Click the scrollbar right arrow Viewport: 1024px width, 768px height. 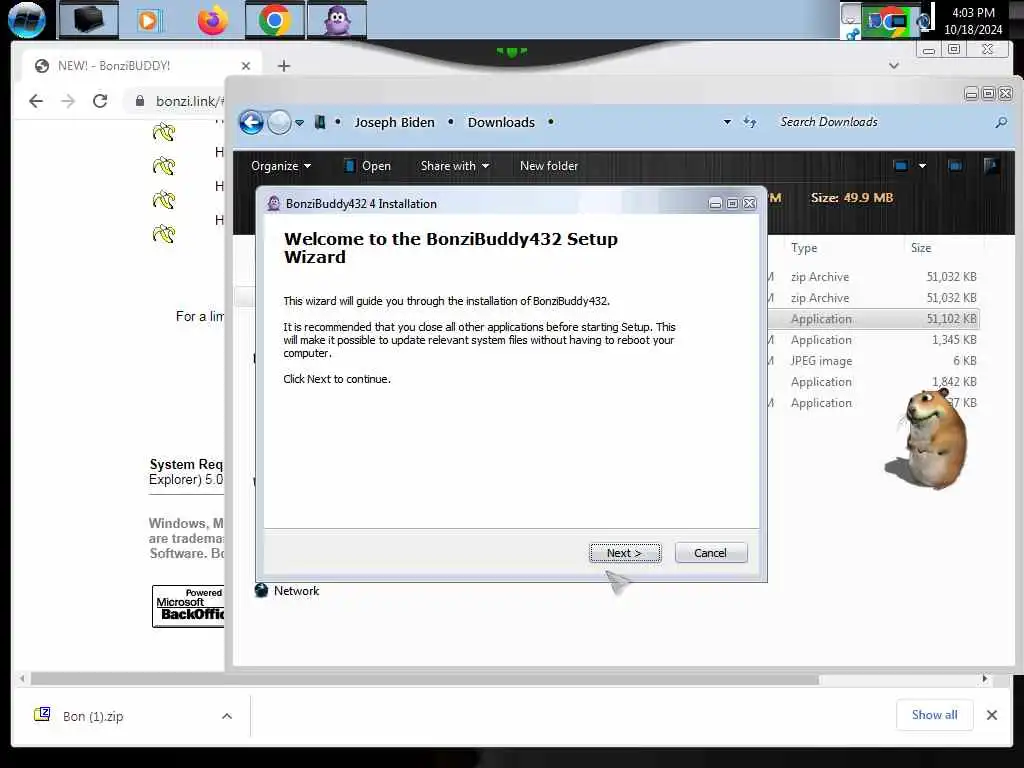click(x=985, y=679)
